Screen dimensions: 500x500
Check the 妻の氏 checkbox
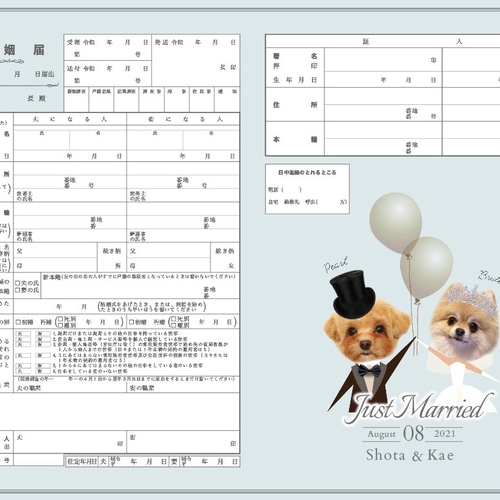18,290
